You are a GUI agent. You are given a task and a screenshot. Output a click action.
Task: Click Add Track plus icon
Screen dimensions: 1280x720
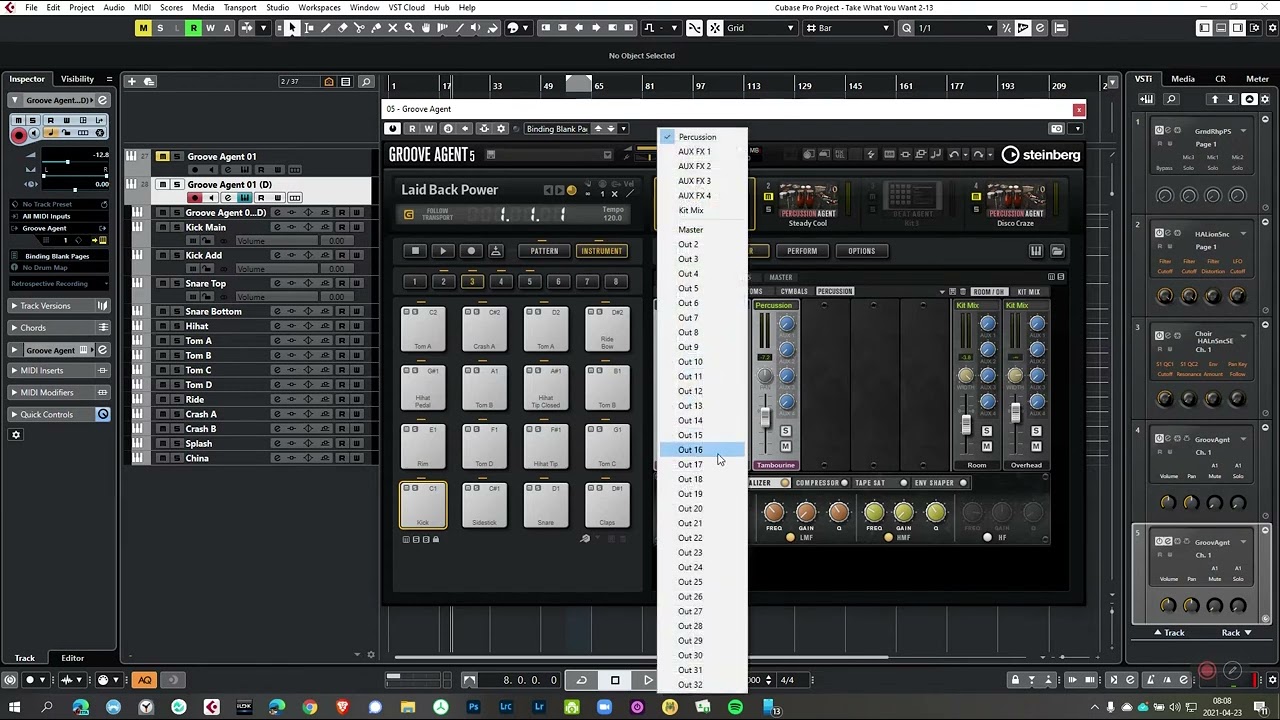click(131, 81)
